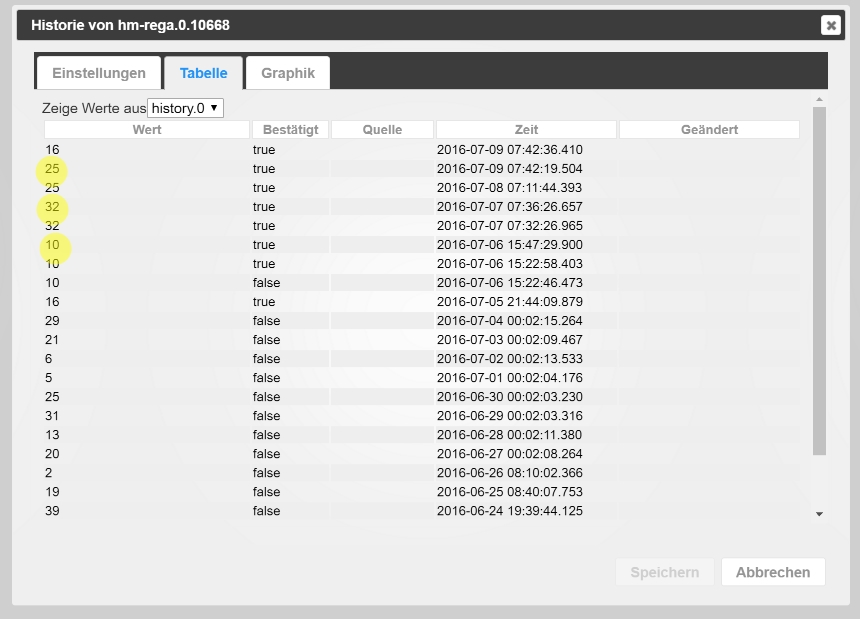Click the Zeit column header

(526, 129)
